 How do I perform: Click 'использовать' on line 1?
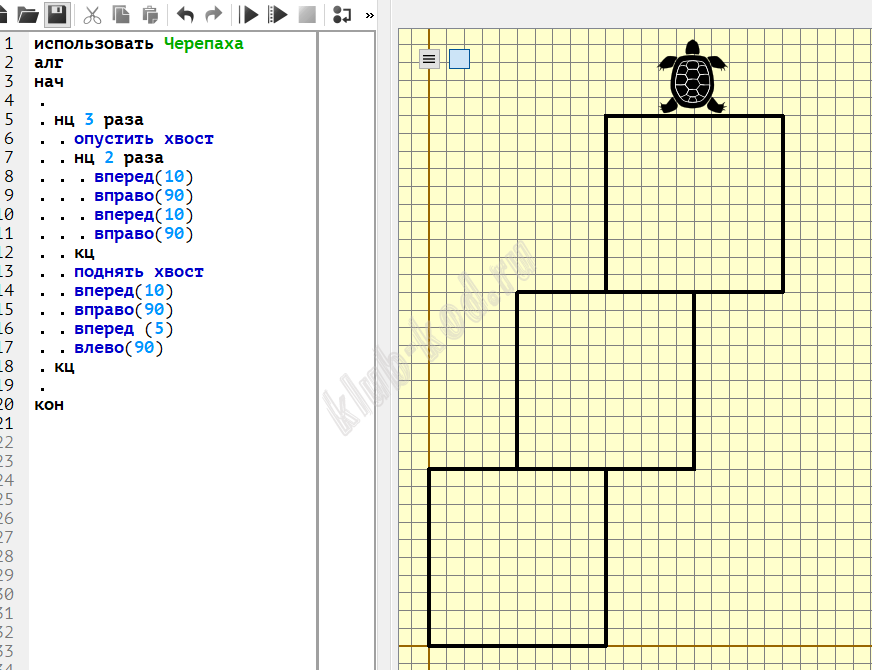[x=93, y=43]
